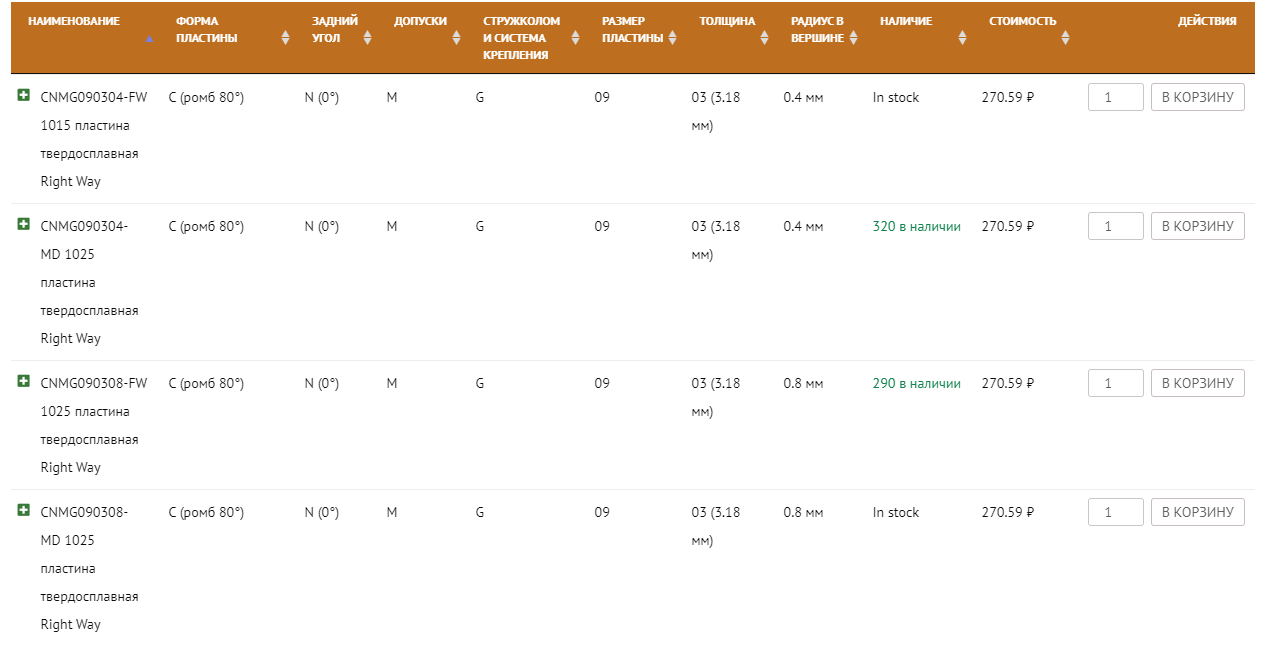Add CNMG090304-MD 1025 to cart
This screenshot has width=1269, height=656.
tap(1198, 226)
